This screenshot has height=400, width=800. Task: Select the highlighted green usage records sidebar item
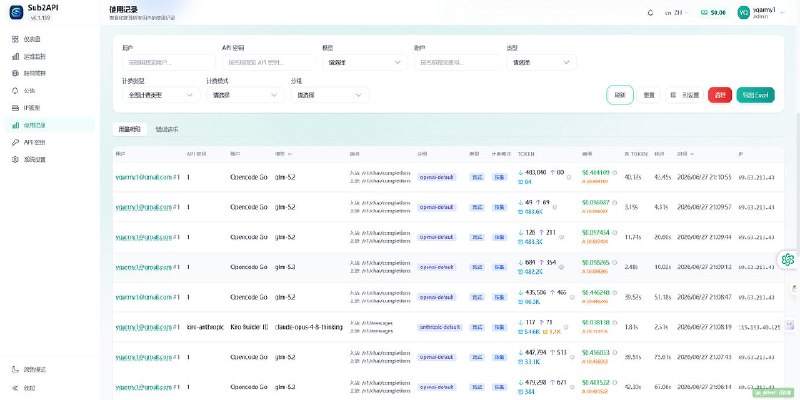pos(49,125)
